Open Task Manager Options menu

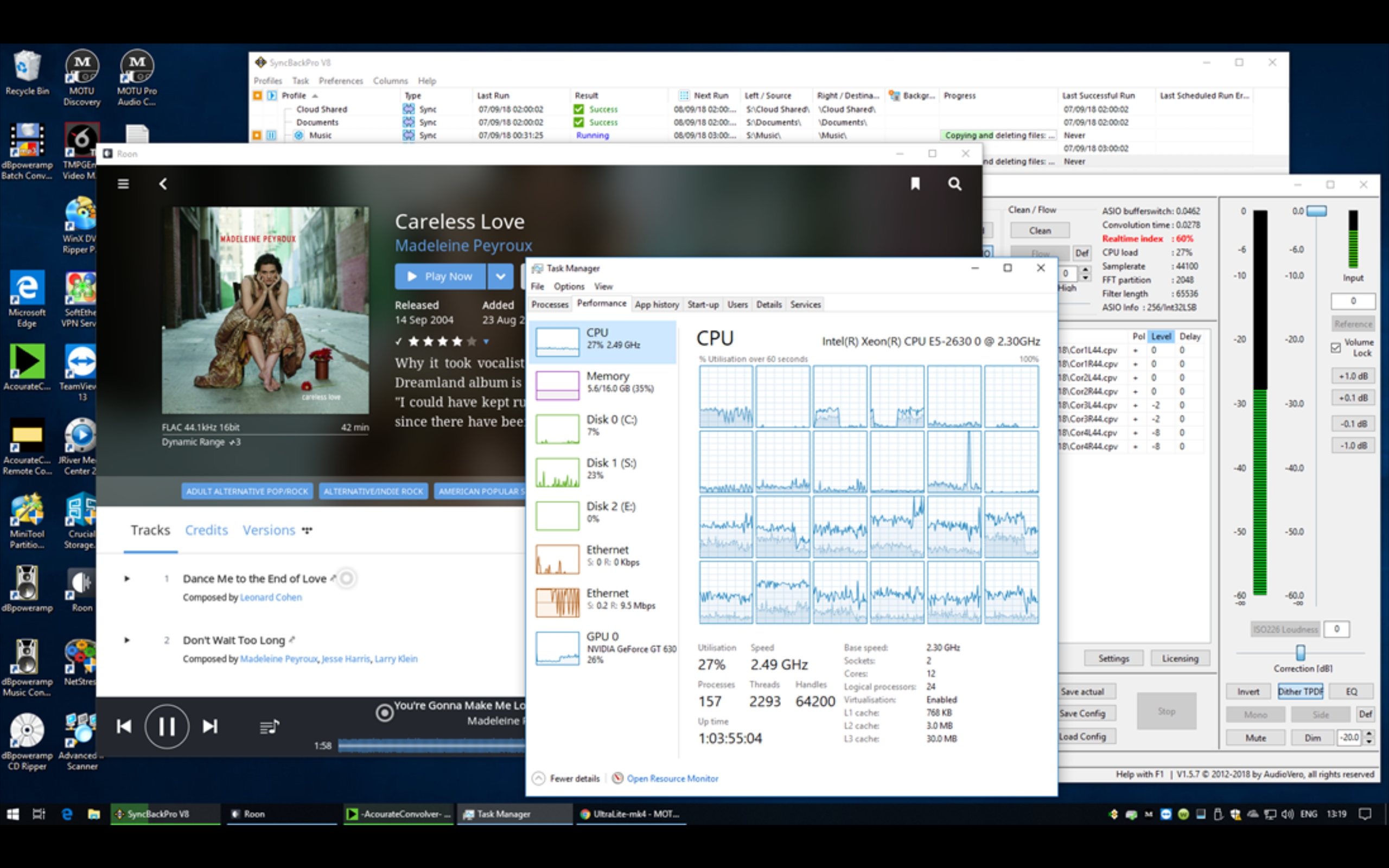coord(569,286)
